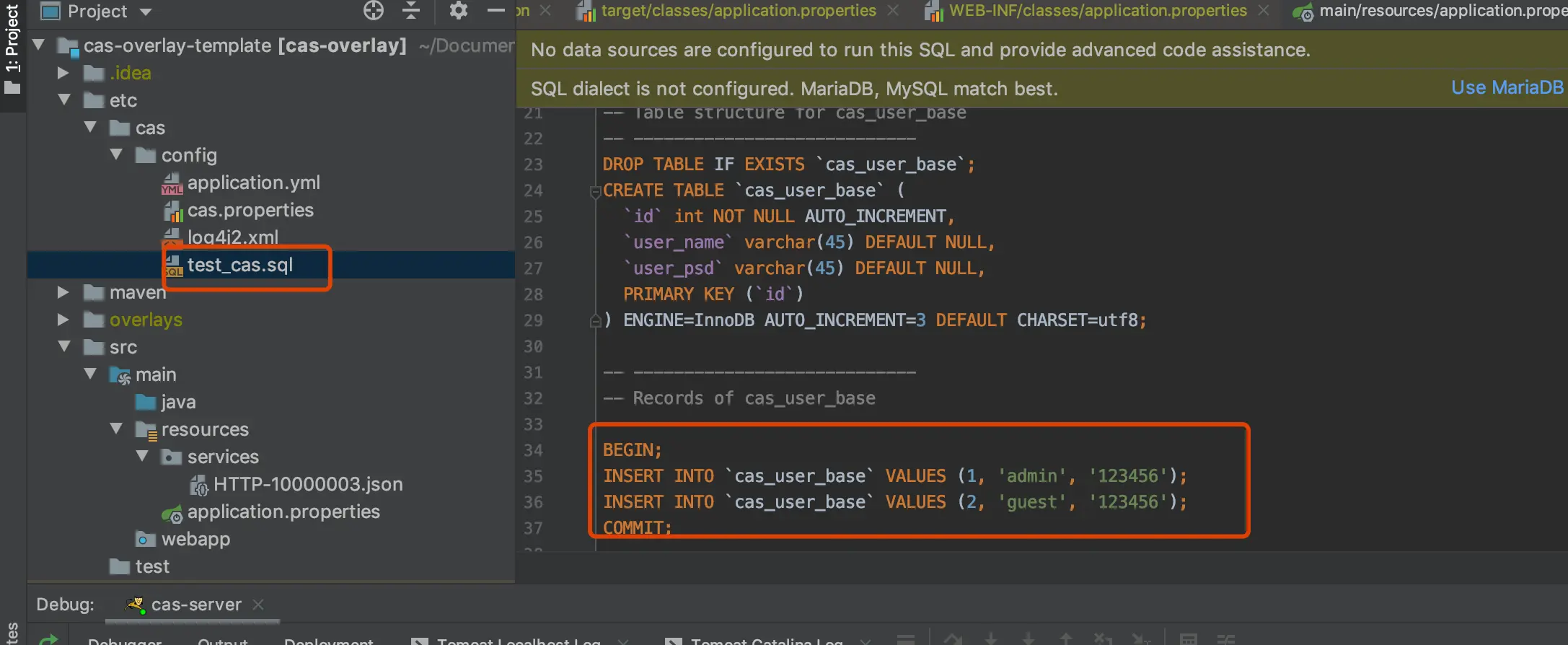Click the cas.properties file icon

pyautogui.click(x=172, y=211)
